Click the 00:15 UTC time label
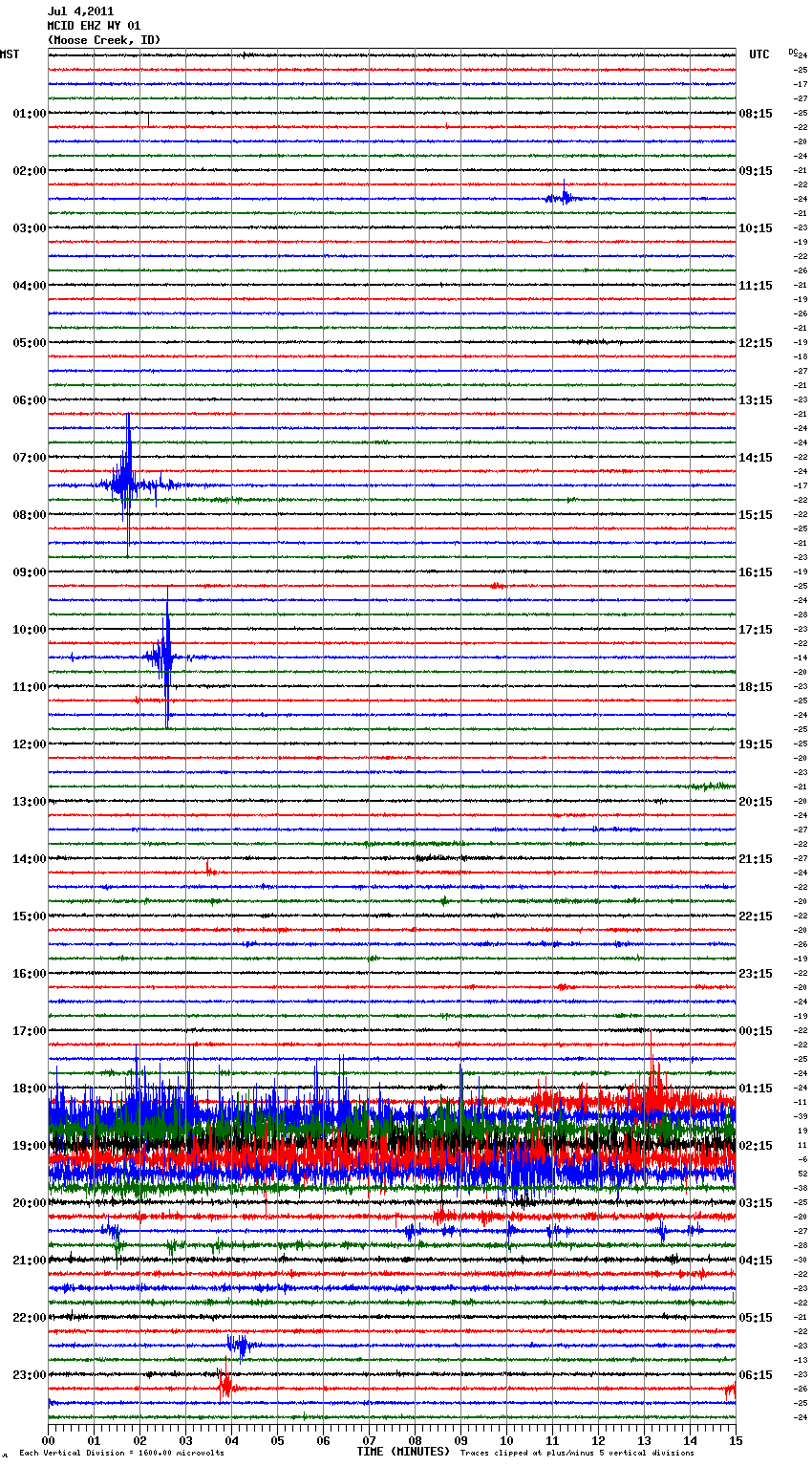812x1466 pixels. tap(756, 1031)
